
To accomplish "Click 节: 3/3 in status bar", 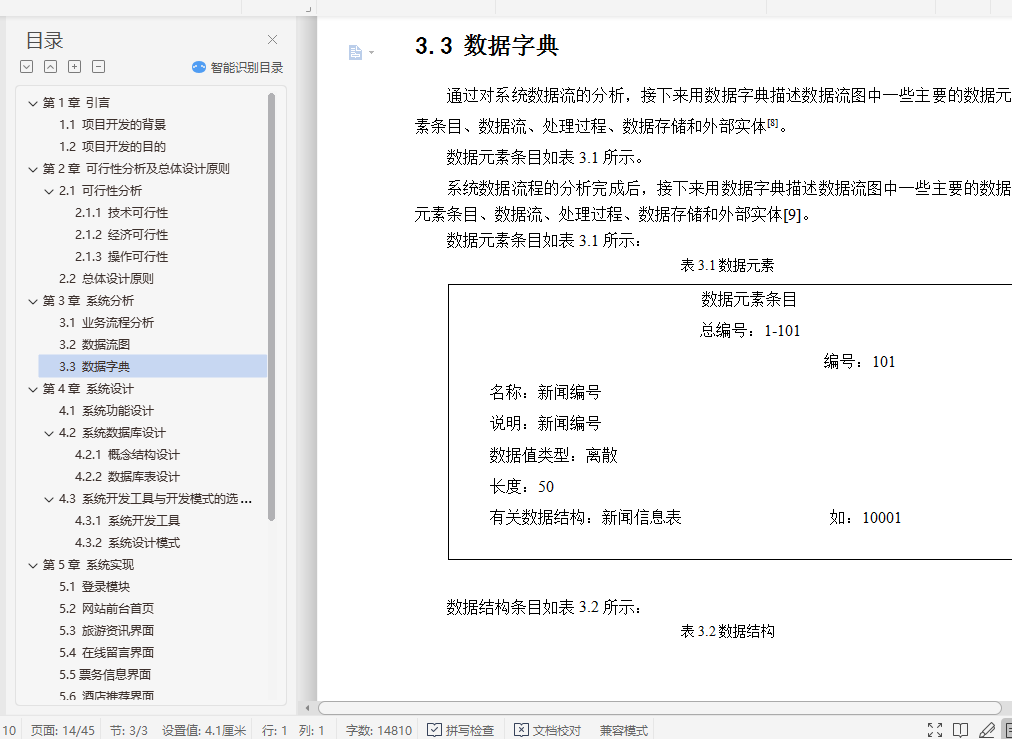I will click(x=128, y=731).
